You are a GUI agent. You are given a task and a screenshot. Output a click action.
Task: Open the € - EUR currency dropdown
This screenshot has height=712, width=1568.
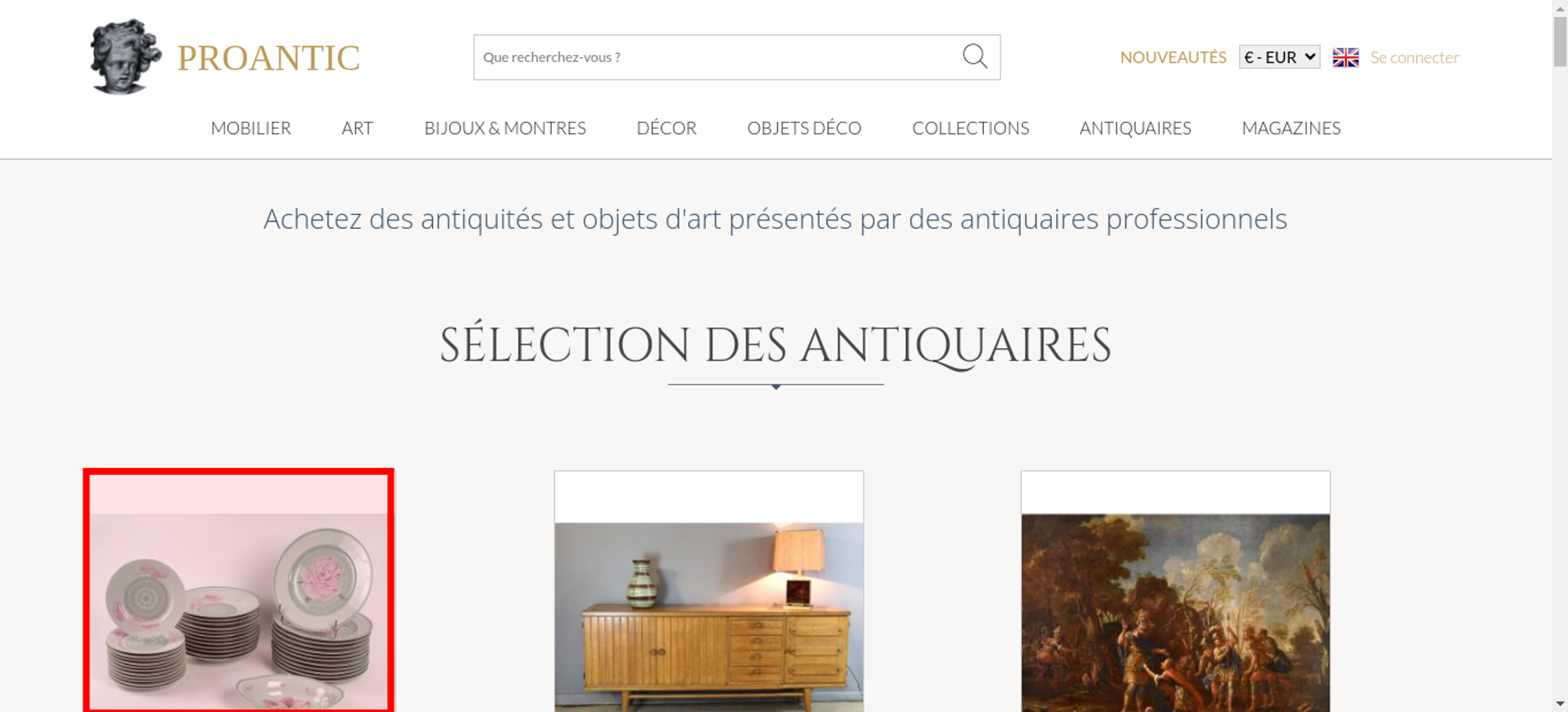point(1279,57)
